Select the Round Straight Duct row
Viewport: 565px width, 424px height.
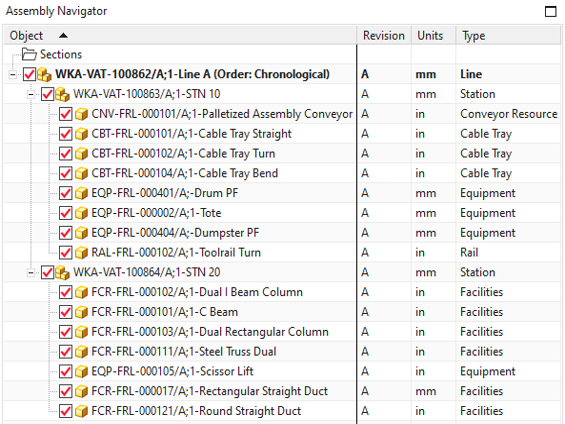click(x=282, y=411)
